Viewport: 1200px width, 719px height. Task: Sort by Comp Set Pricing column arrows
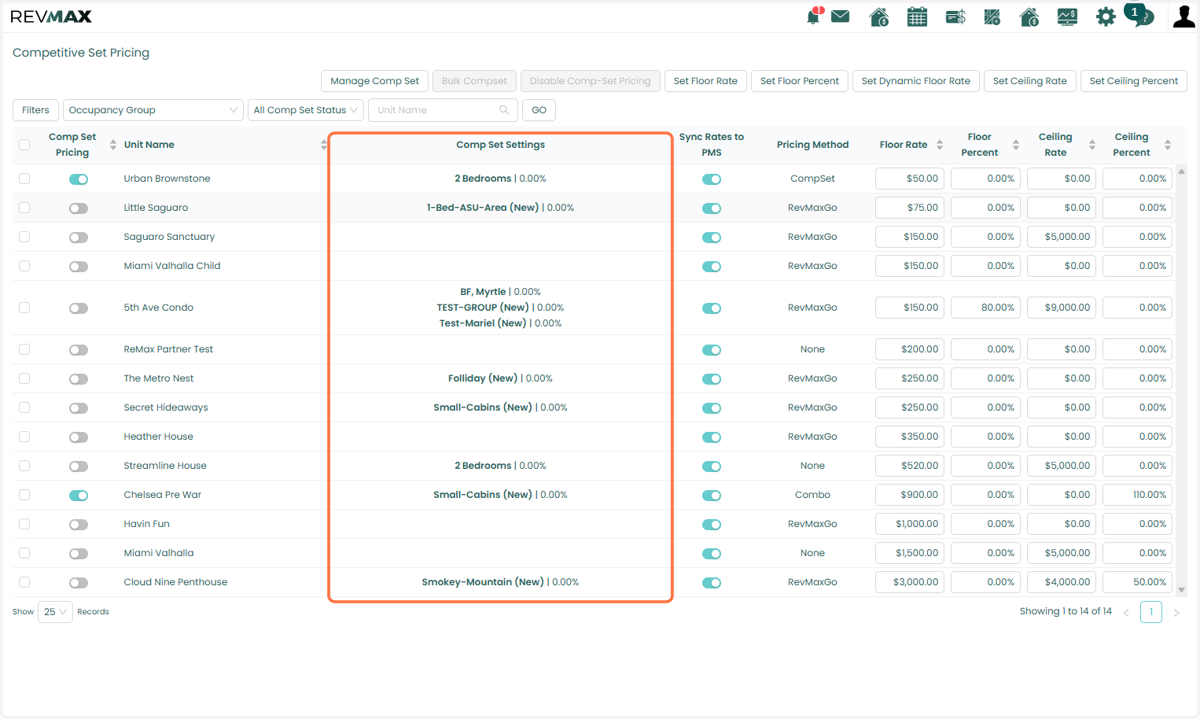pos(113,145)
